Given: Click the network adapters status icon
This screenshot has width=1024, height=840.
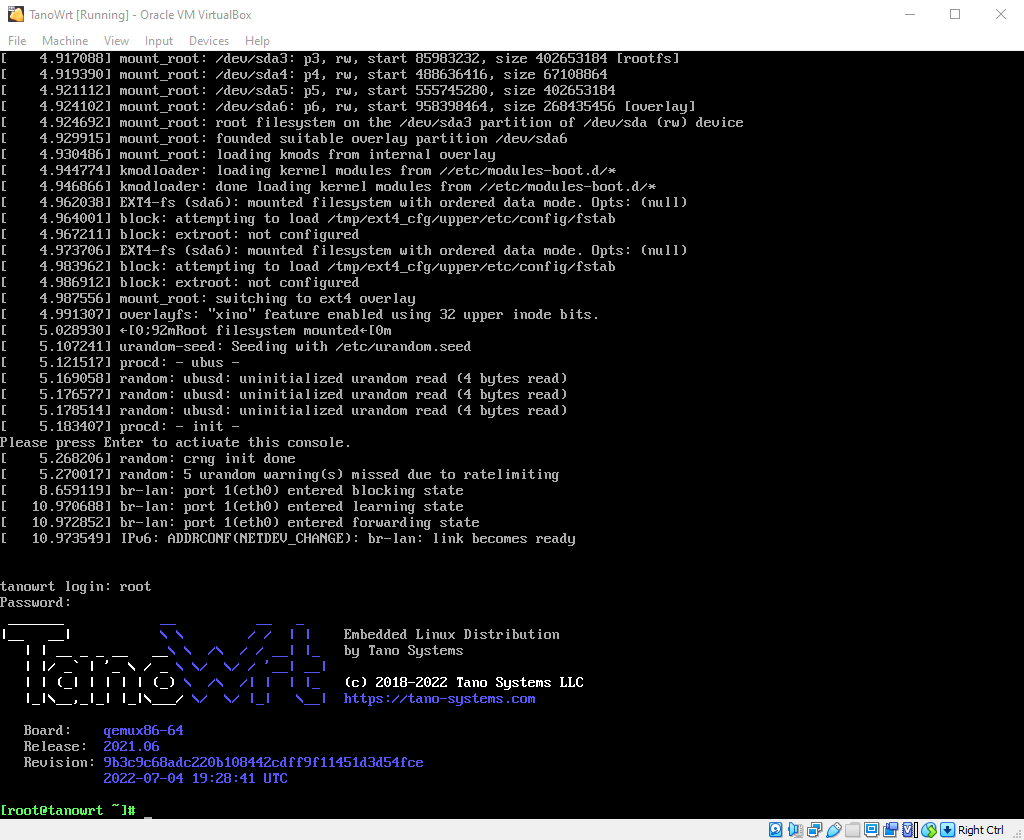Looking at the screenshot, I should click(x=812, y=829).
